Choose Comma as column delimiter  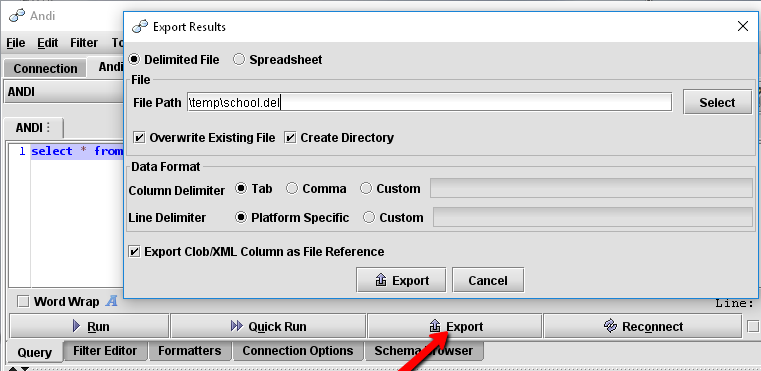coord(292,188)
